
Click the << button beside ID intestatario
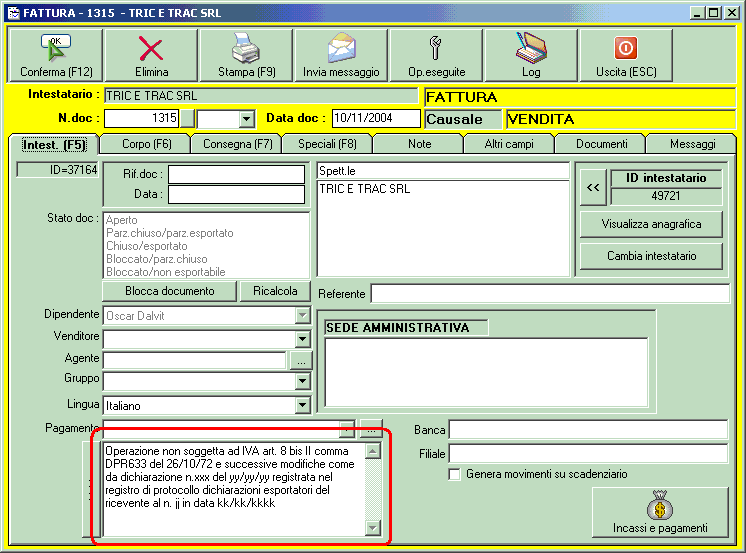593,188
